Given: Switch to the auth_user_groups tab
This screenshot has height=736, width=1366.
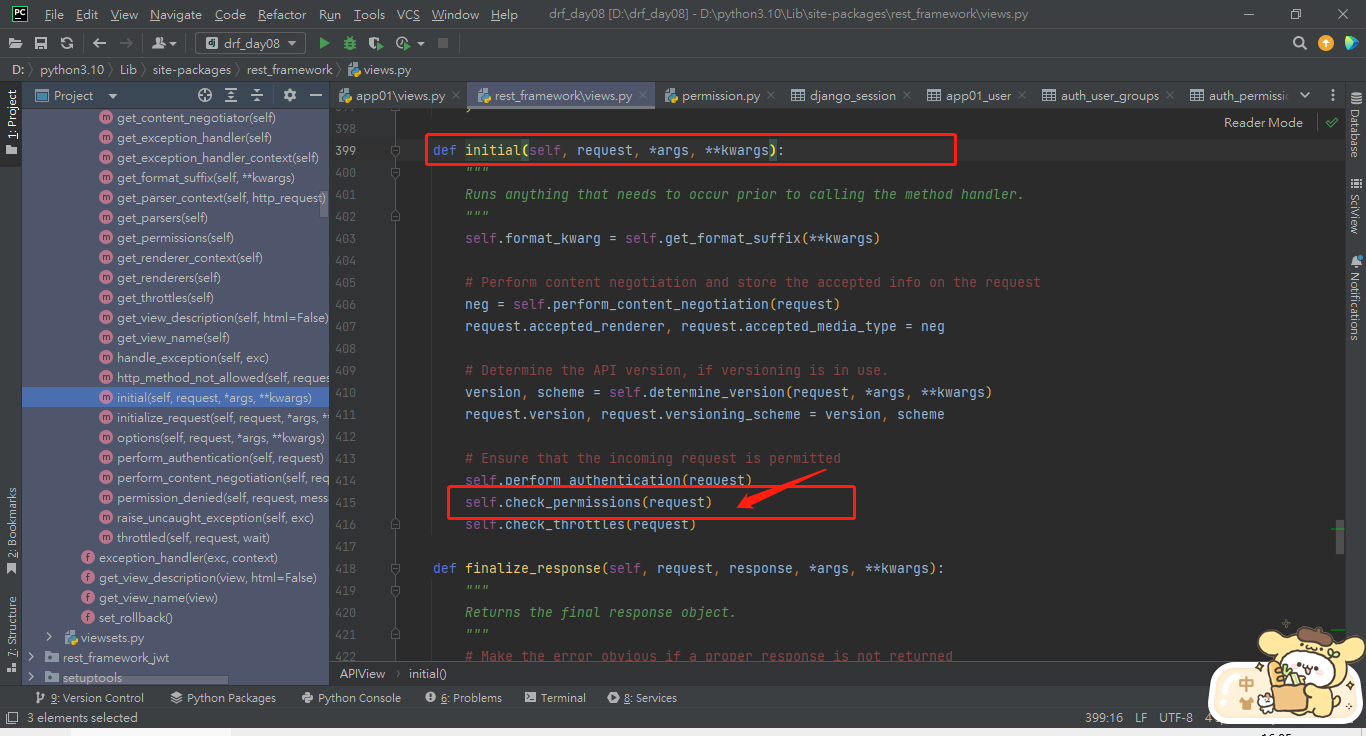Looking at the screenshot, I should pos(1108,96).
